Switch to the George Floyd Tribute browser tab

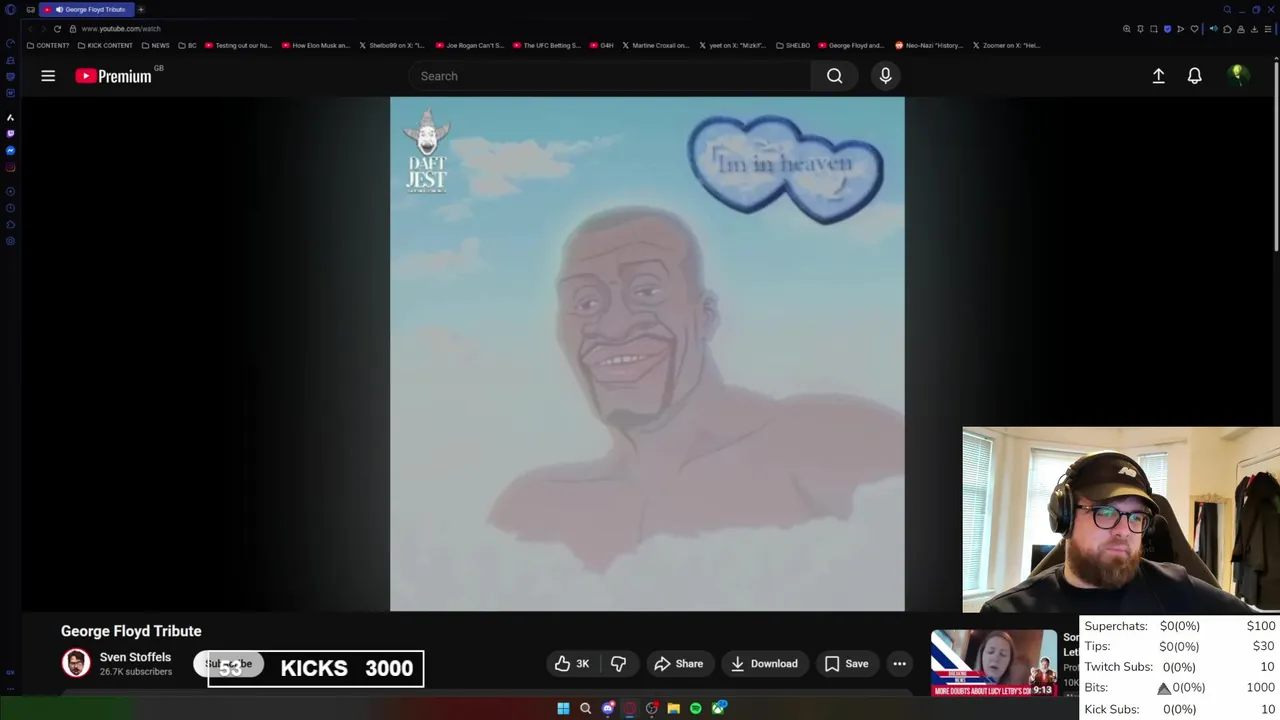pos(88,9)
